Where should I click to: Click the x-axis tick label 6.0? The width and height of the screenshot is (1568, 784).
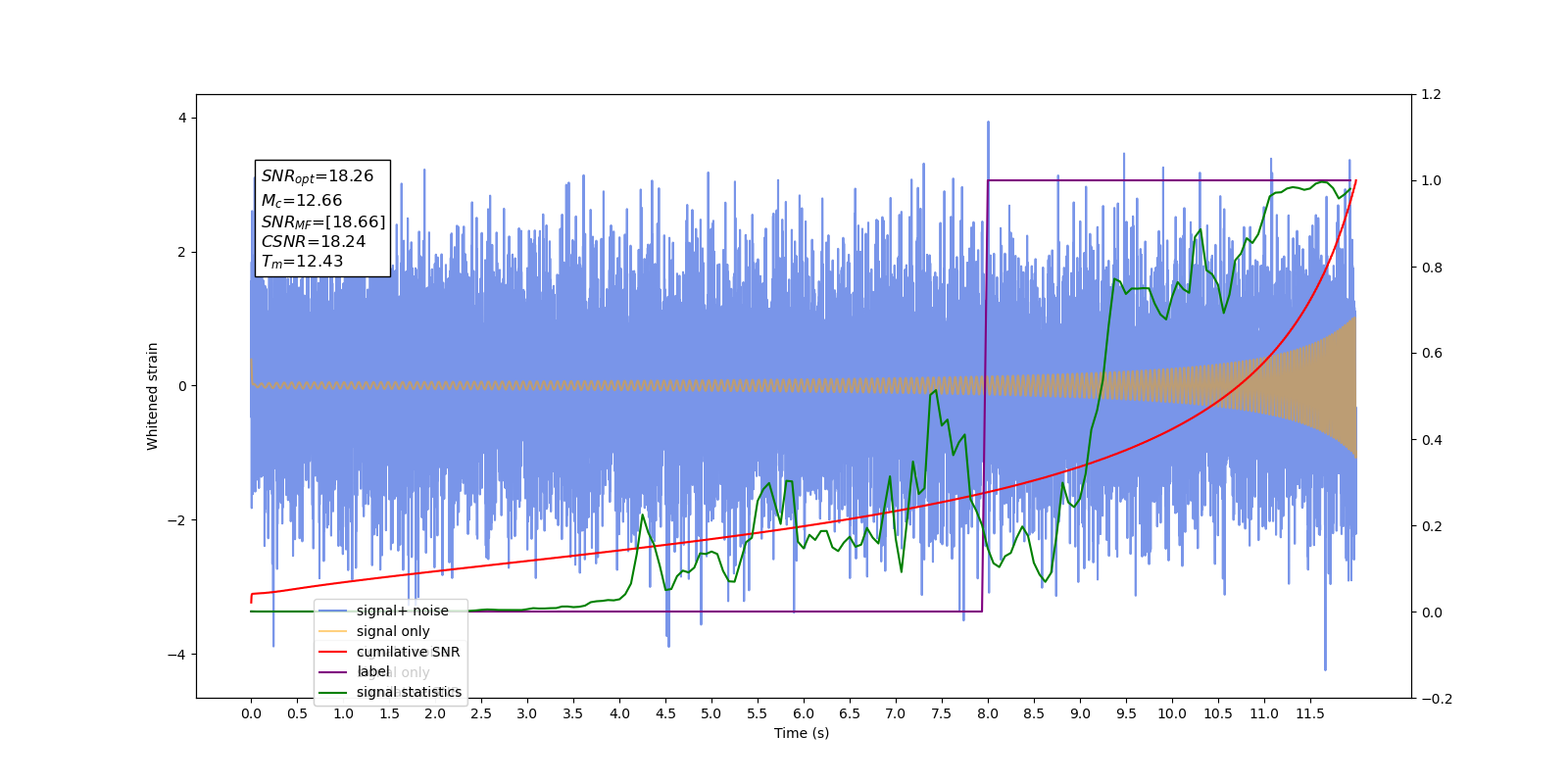pyautogui.click(x=804, y=713)
